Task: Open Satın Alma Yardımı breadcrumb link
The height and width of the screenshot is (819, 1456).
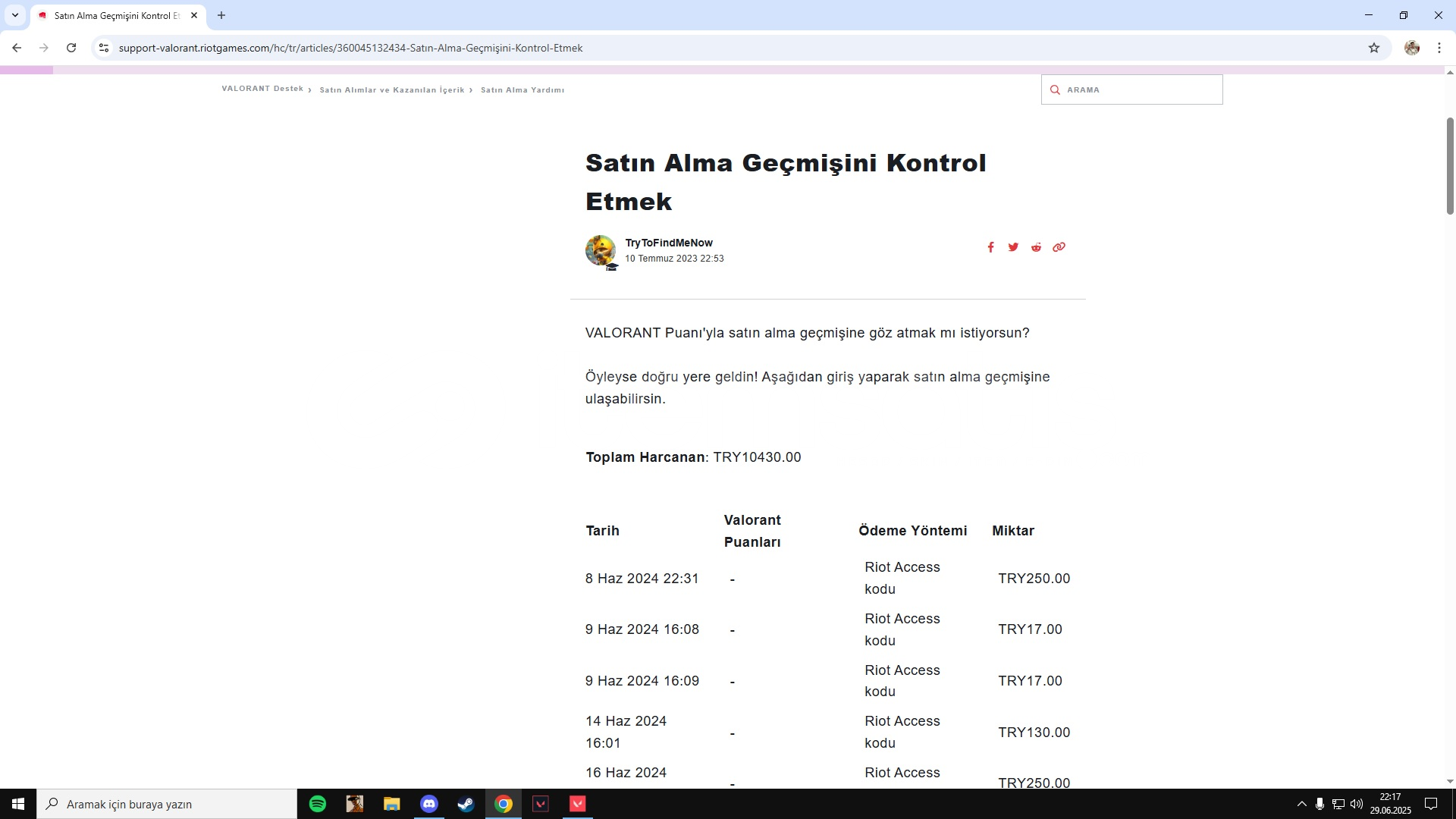Action: (x=522, y=89)
